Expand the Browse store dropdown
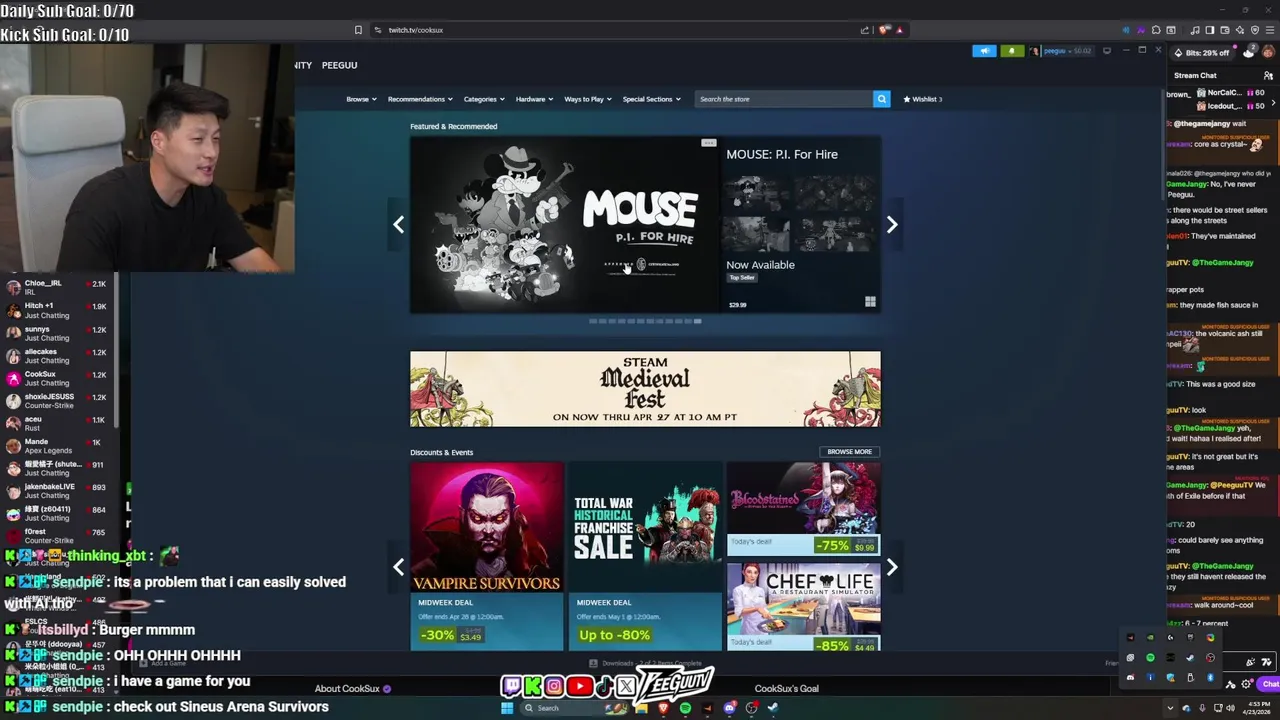 [x=361, y=99]
